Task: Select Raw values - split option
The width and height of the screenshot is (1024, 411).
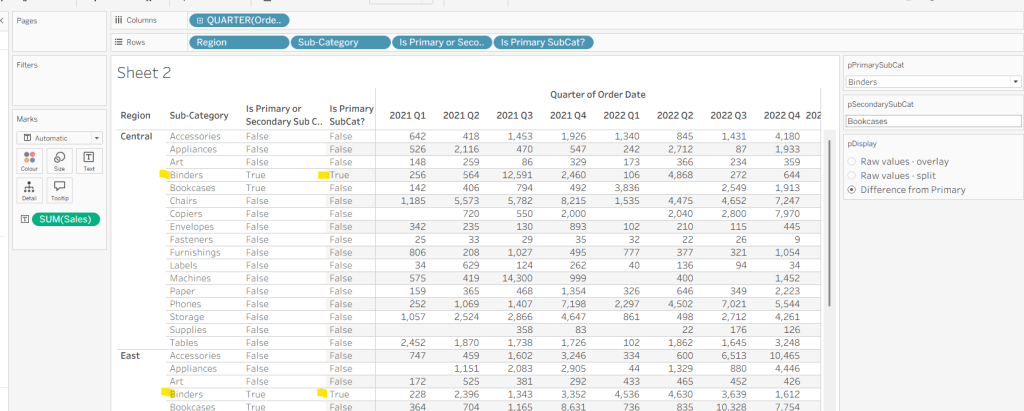Action: tap(852, 175)
